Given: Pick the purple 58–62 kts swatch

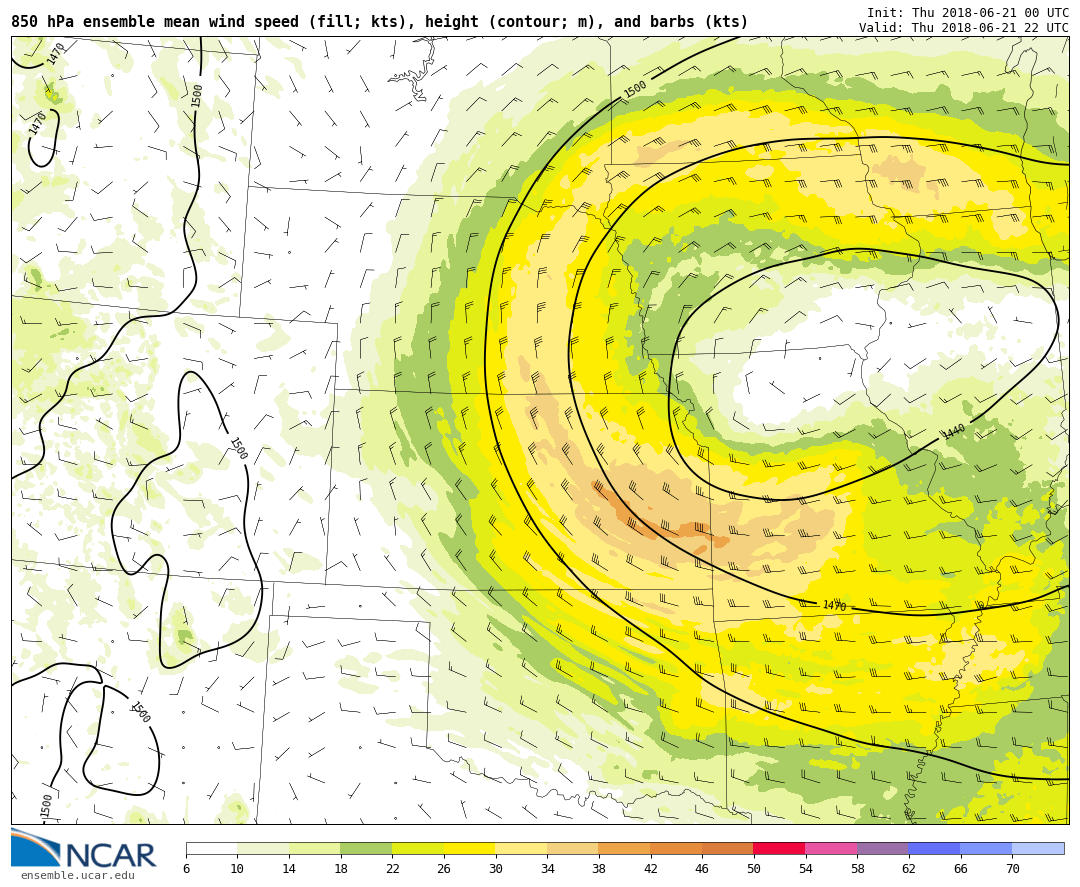Looking at the screenshot, I should pyautogui.click(x=883, y=848).
